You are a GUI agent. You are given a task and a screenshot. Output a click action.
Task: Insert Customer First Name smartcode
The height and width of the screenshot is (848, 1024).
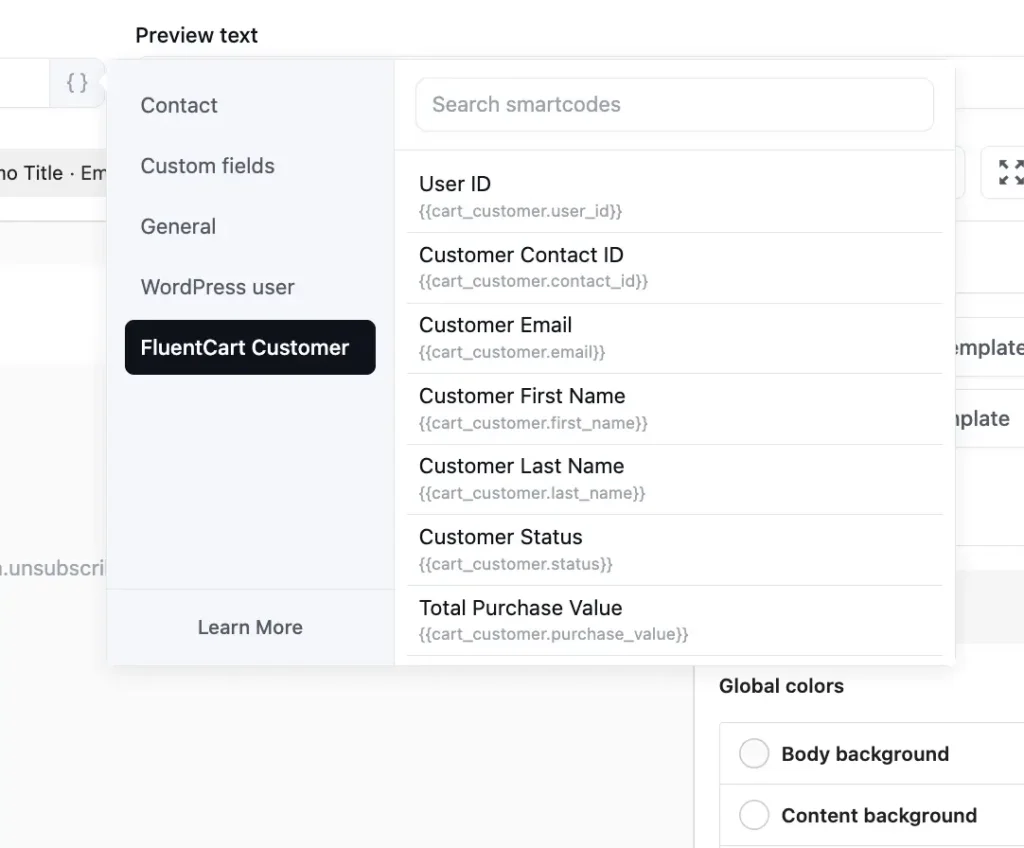tap(675, 409)
